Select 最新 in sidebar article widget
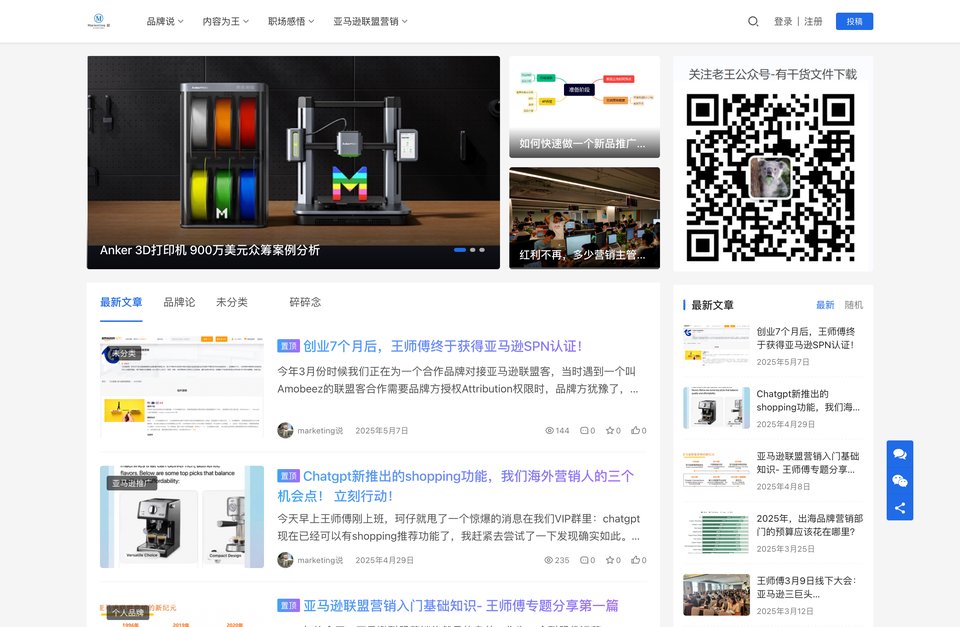The width and height of the screenshot is (960, 627). pyautogui.click(x=825, y=305)
